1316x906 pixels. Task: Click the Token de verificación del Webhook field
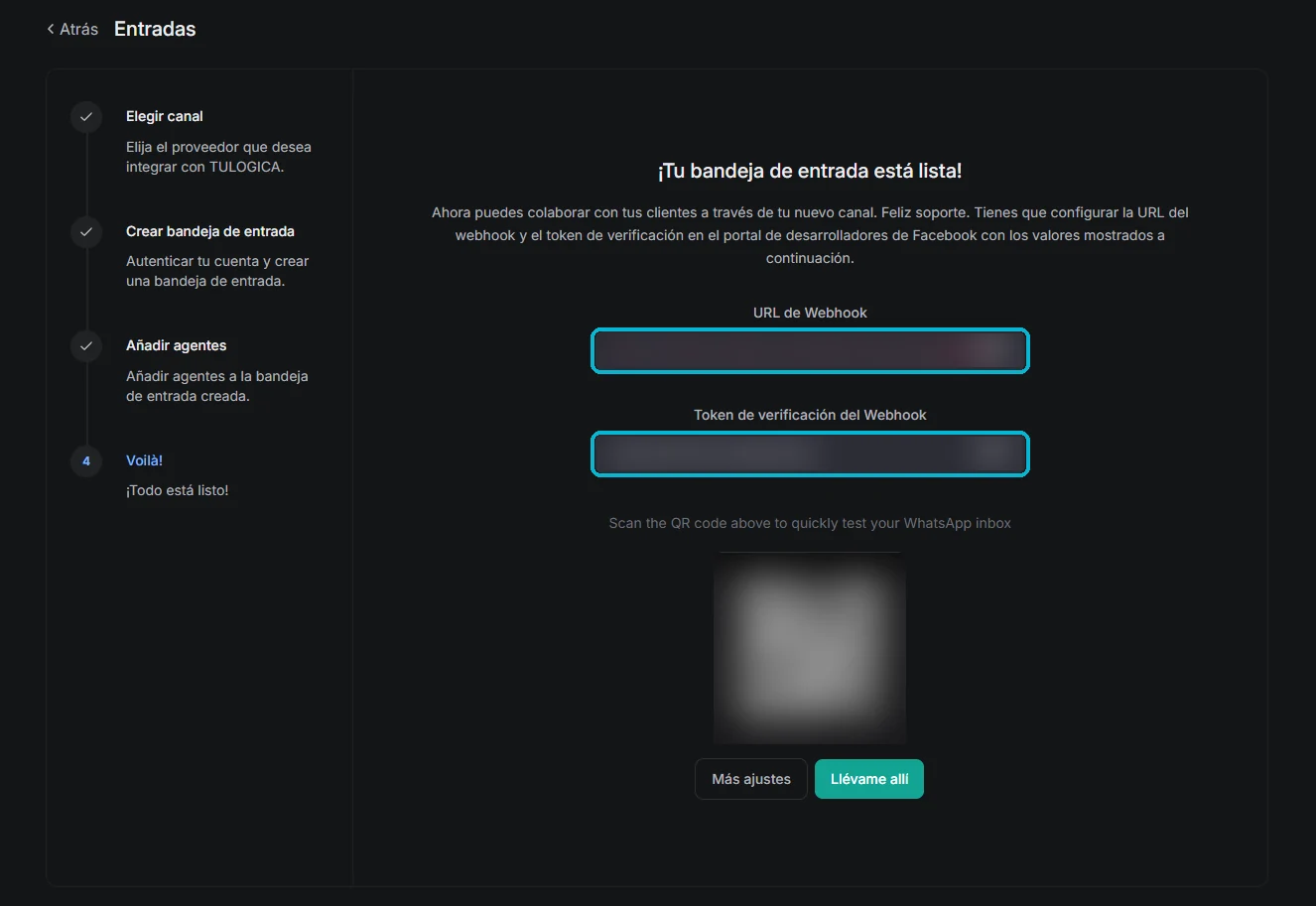810,454
